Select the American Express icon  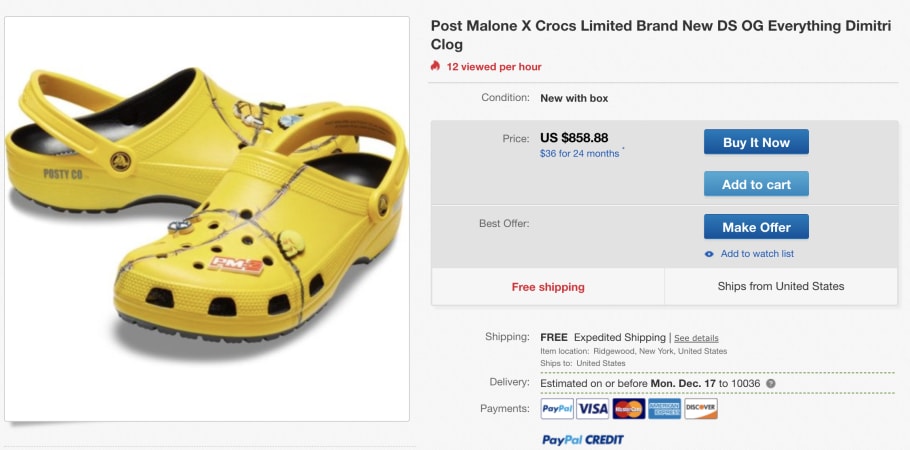point(664,409)
